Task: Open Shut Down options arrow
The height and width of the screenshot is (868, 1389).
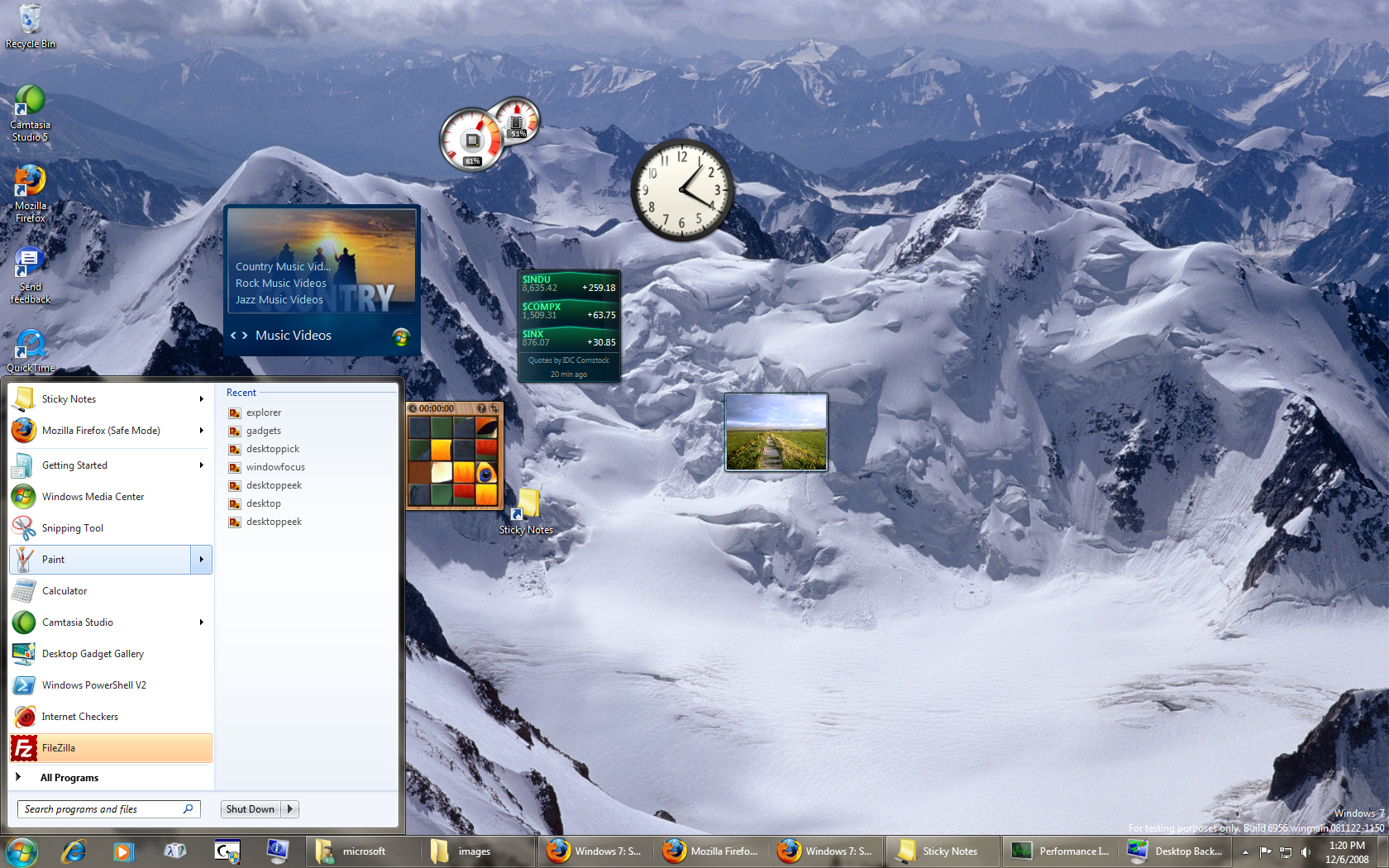Action: coord(290,809)
